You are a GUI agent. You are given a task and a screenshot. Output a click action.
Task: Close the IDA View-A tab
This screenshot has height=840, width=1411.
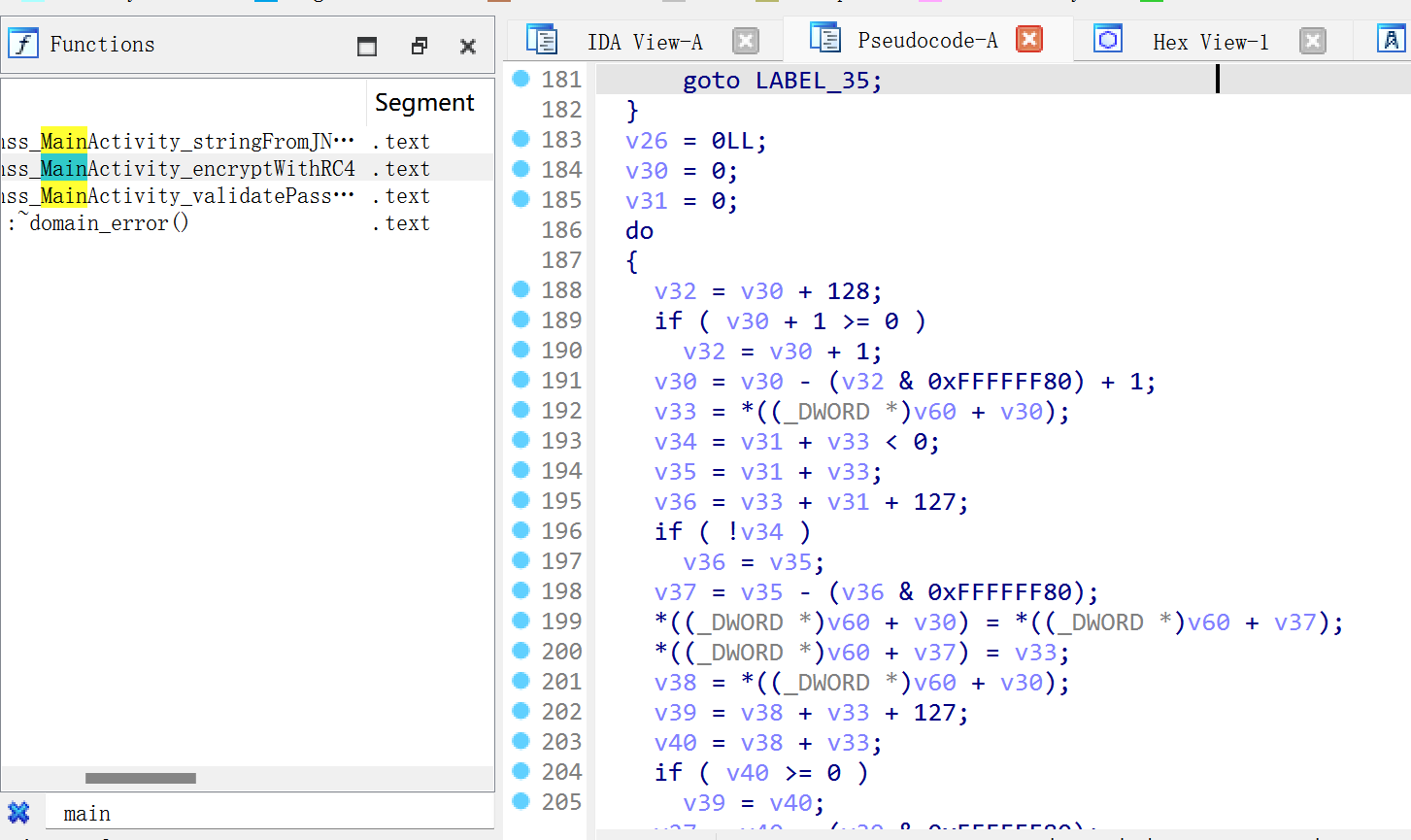pyautogui.click(x=745, y=41)
